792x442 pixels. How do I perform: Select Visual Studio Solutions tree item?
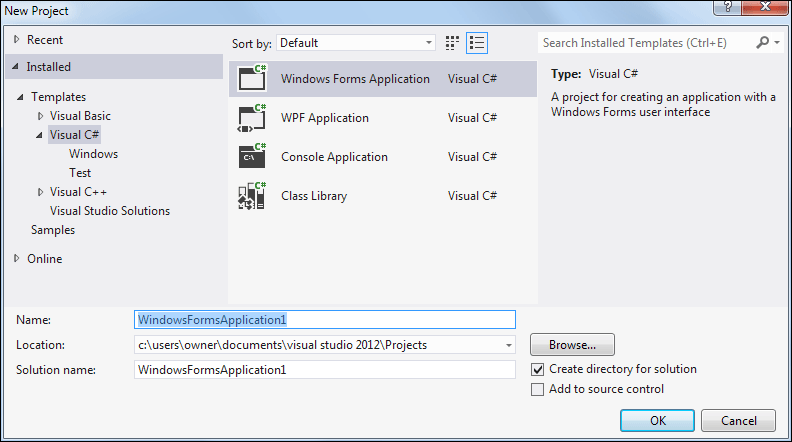click(x=110, y=211)
